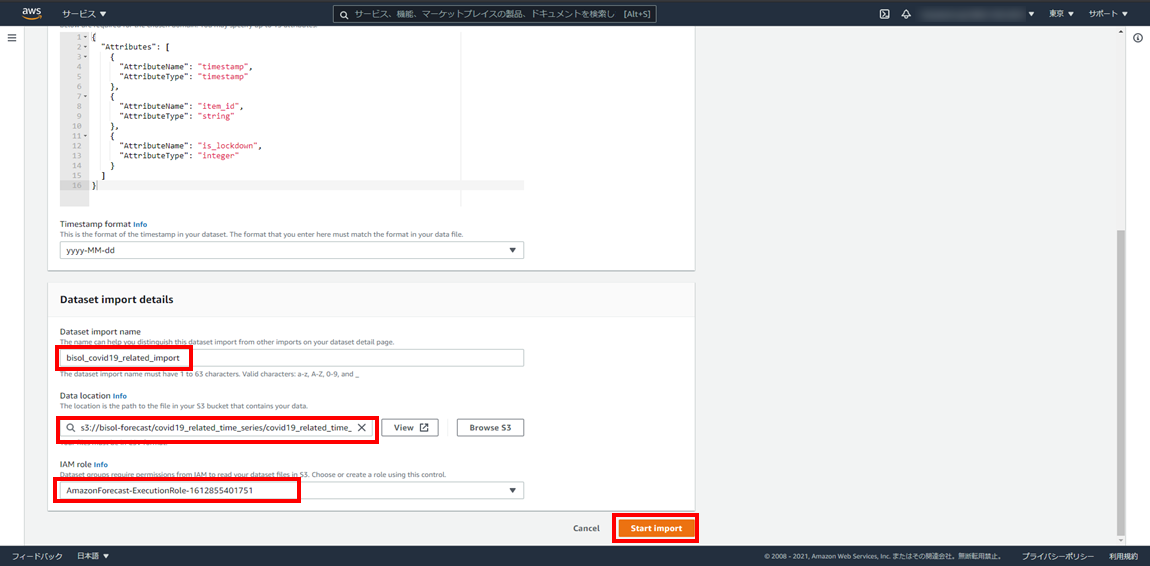Viewport: 1150px width, 566px height.
Task: Click the AWS logo home icon
Action: point(31,14)
